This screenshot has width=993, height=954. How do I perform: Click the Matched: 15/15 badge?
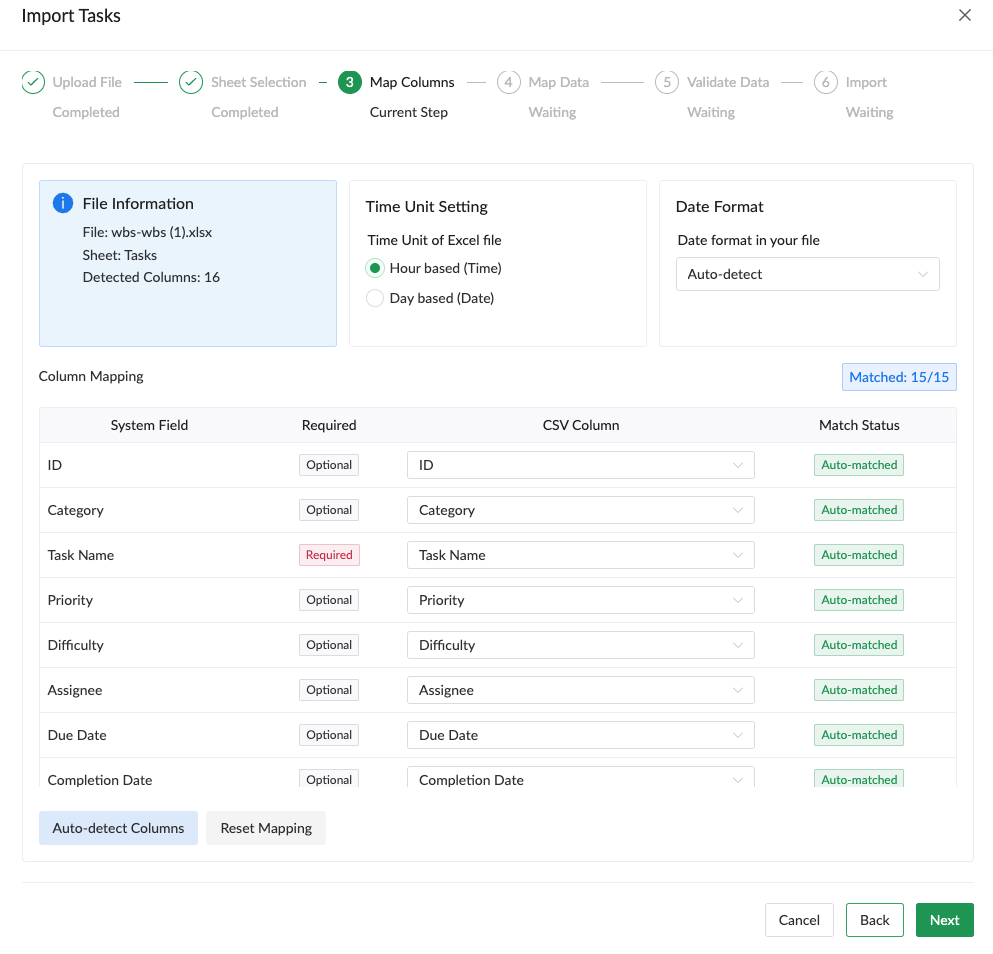(x=898, y=376)
